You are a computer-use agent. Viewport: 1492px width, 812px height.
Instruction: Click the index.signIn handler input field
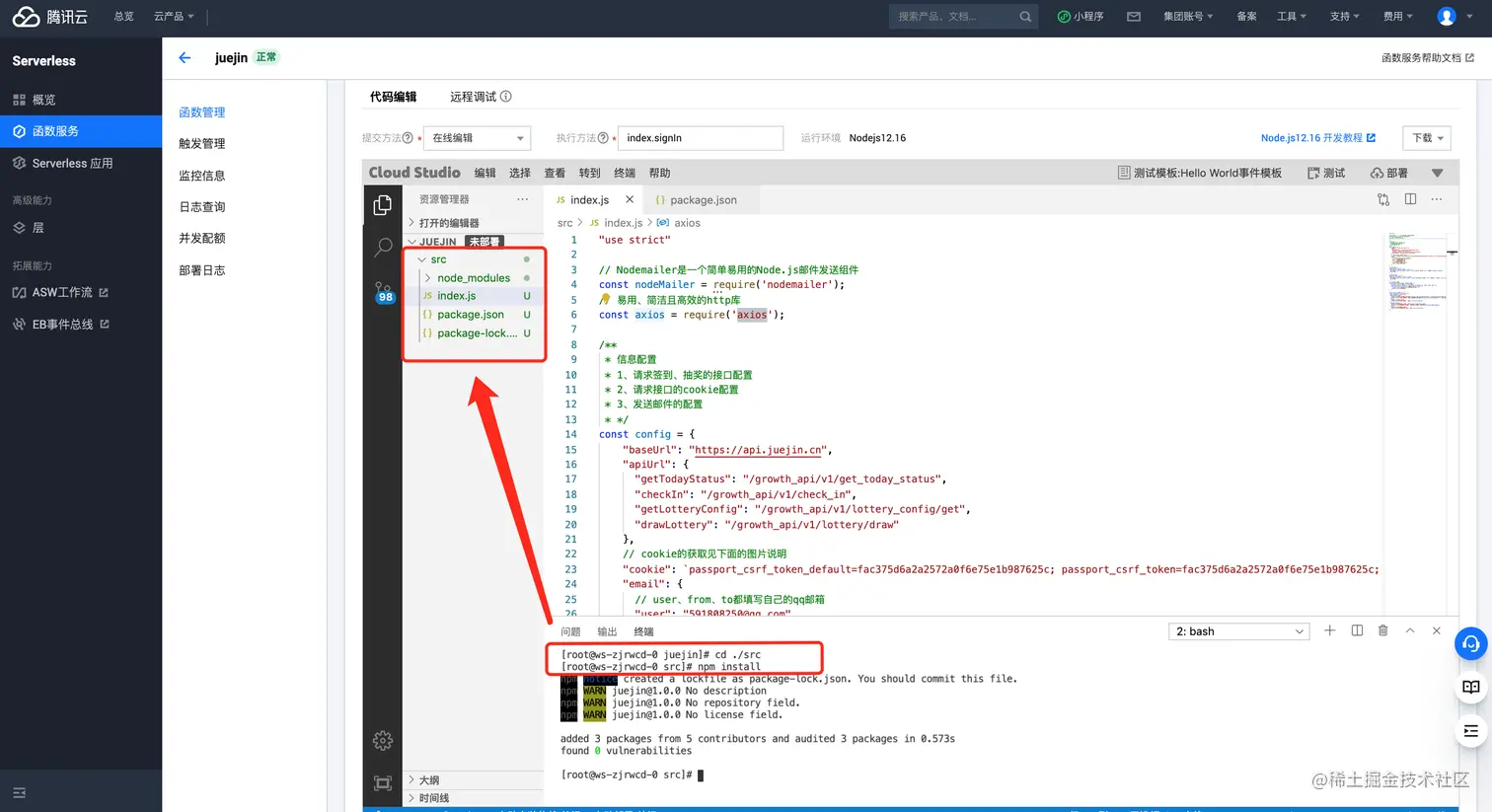coord(700,138)
